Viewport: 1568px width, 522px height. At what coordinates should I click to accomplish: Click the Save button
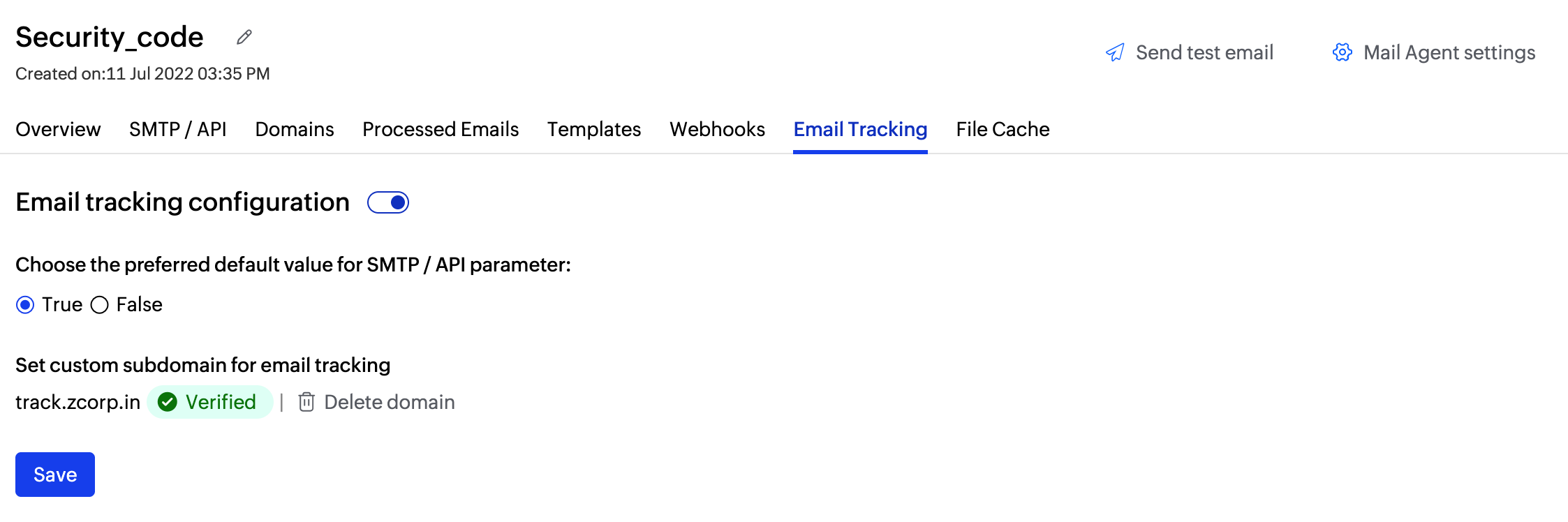pyautogui.click(x=54, y=475)
